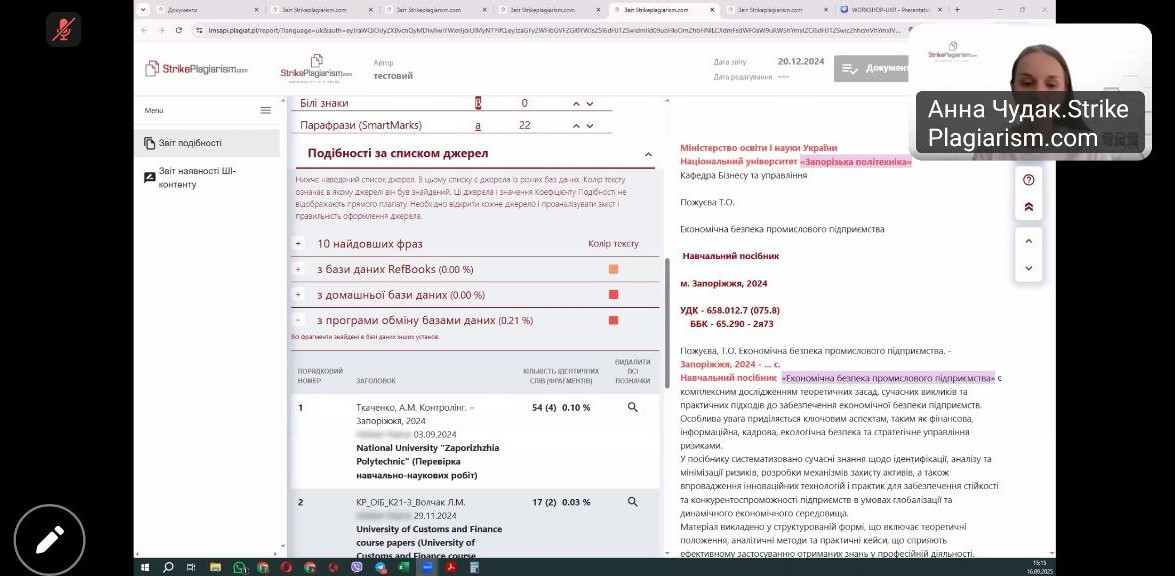
Task: Open Excel from the taskbar
Action: (403, 567)
